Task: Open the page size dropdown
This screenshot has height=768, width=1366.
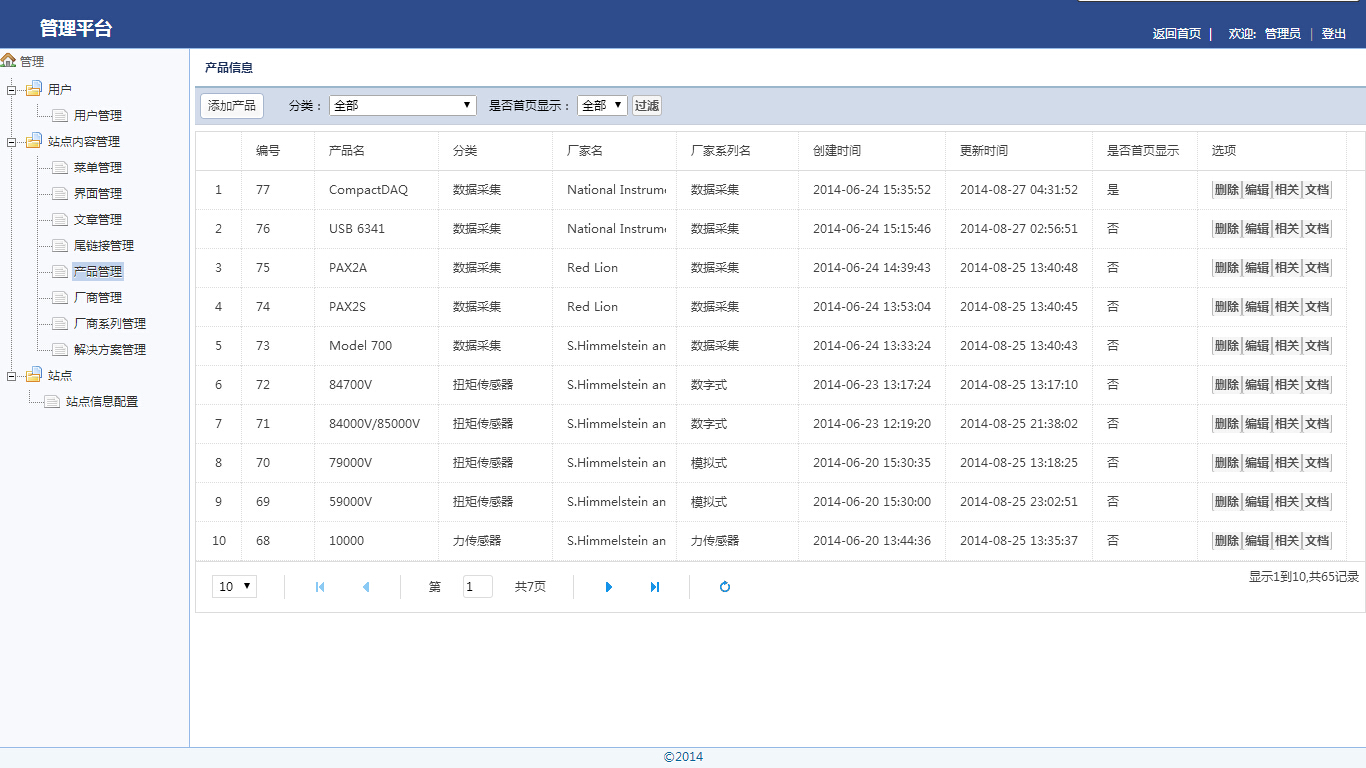Action: (x=234, y=586)
